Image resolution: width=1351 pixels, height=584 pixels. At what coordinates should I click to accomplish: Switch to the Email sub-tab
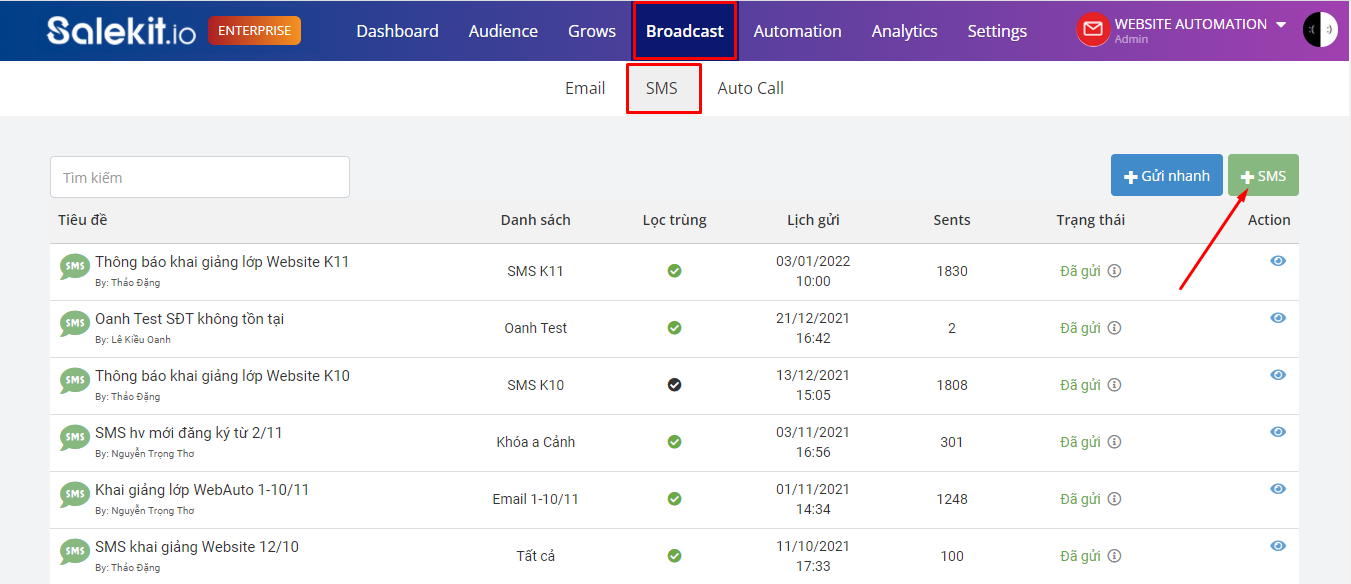[585, 88]
